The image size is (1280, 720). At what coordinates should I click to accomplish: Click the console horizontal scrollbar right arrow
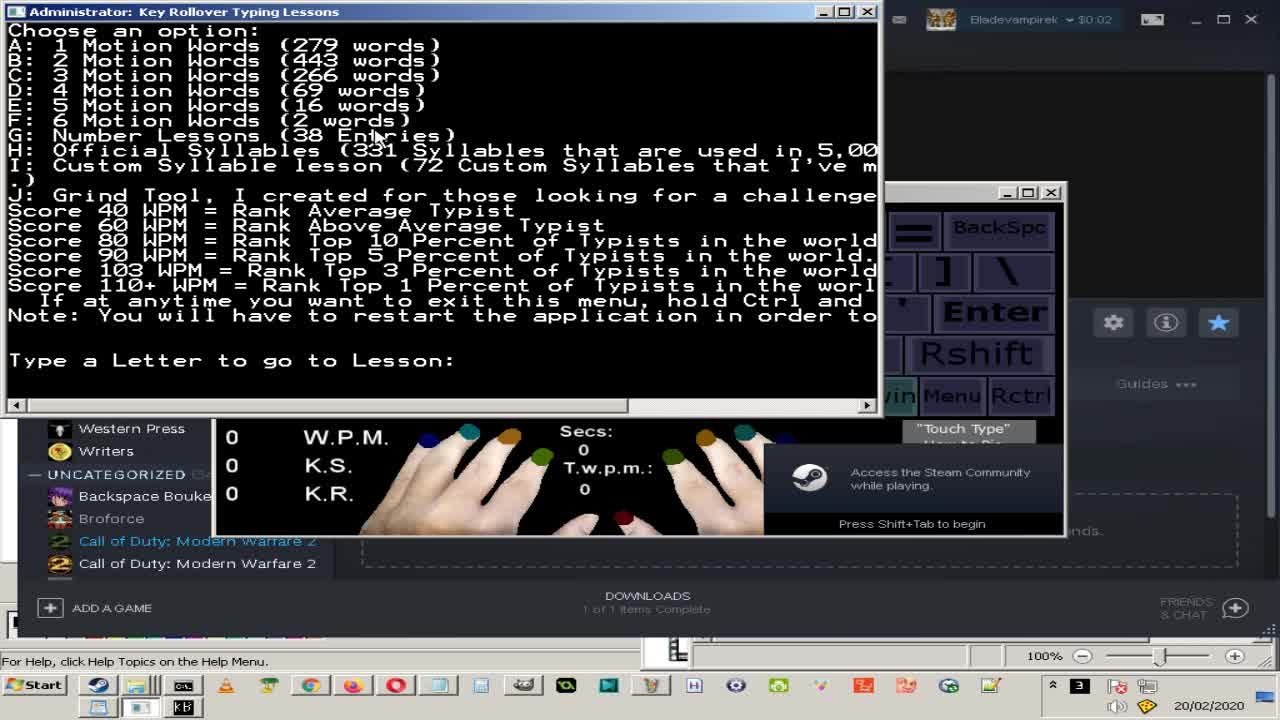(867, 405)
